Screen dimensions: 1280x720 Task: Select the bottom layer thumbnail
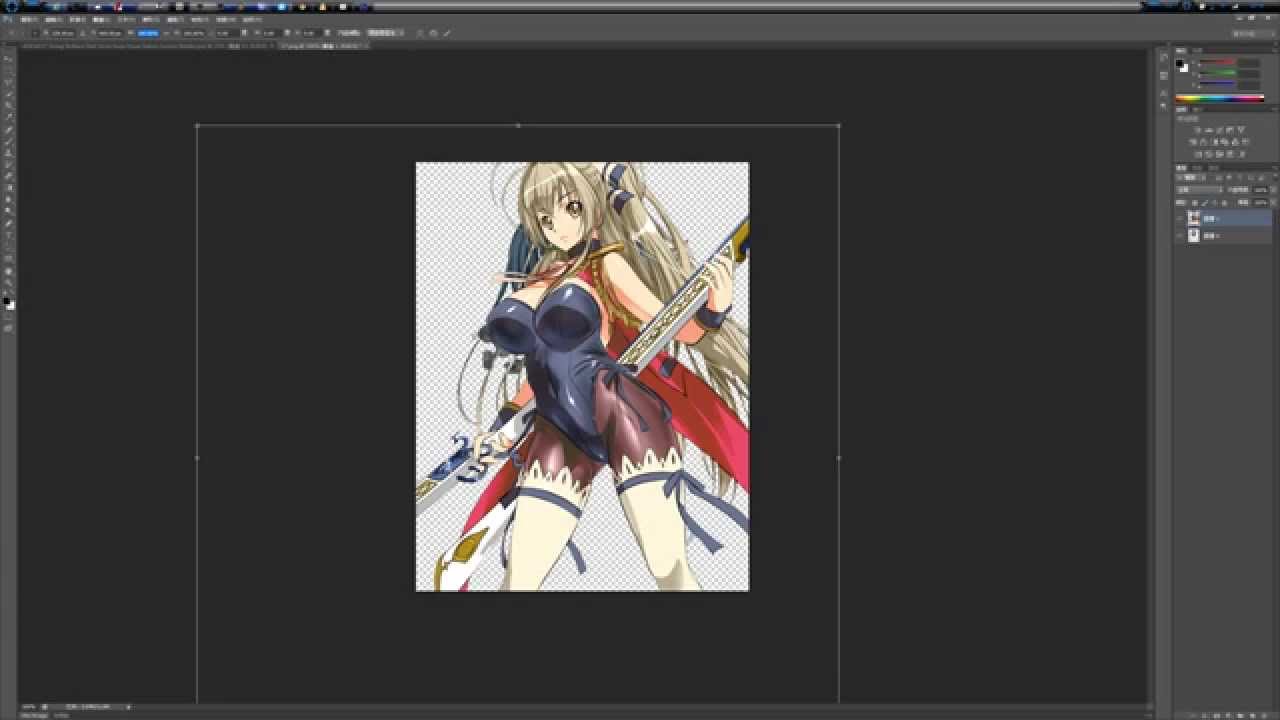[x=1193, y=236]
